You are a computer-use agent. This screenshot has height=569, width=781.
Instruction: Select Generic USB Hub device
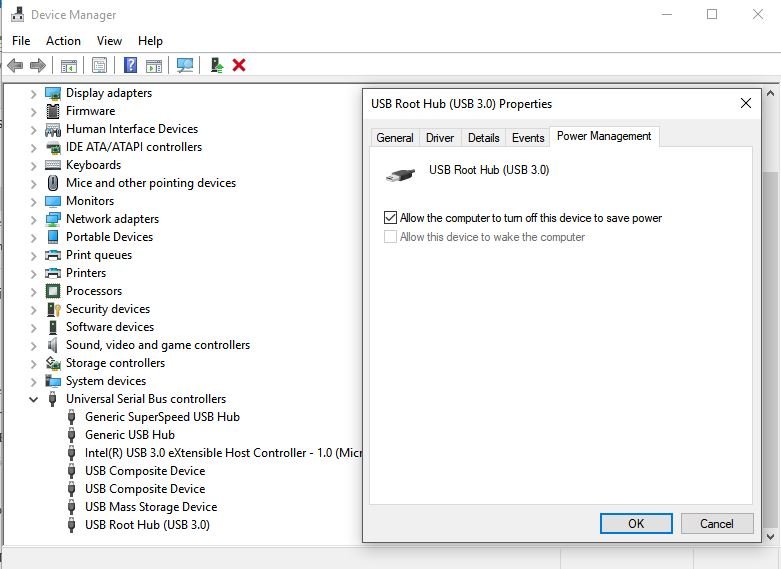point(130,435)
